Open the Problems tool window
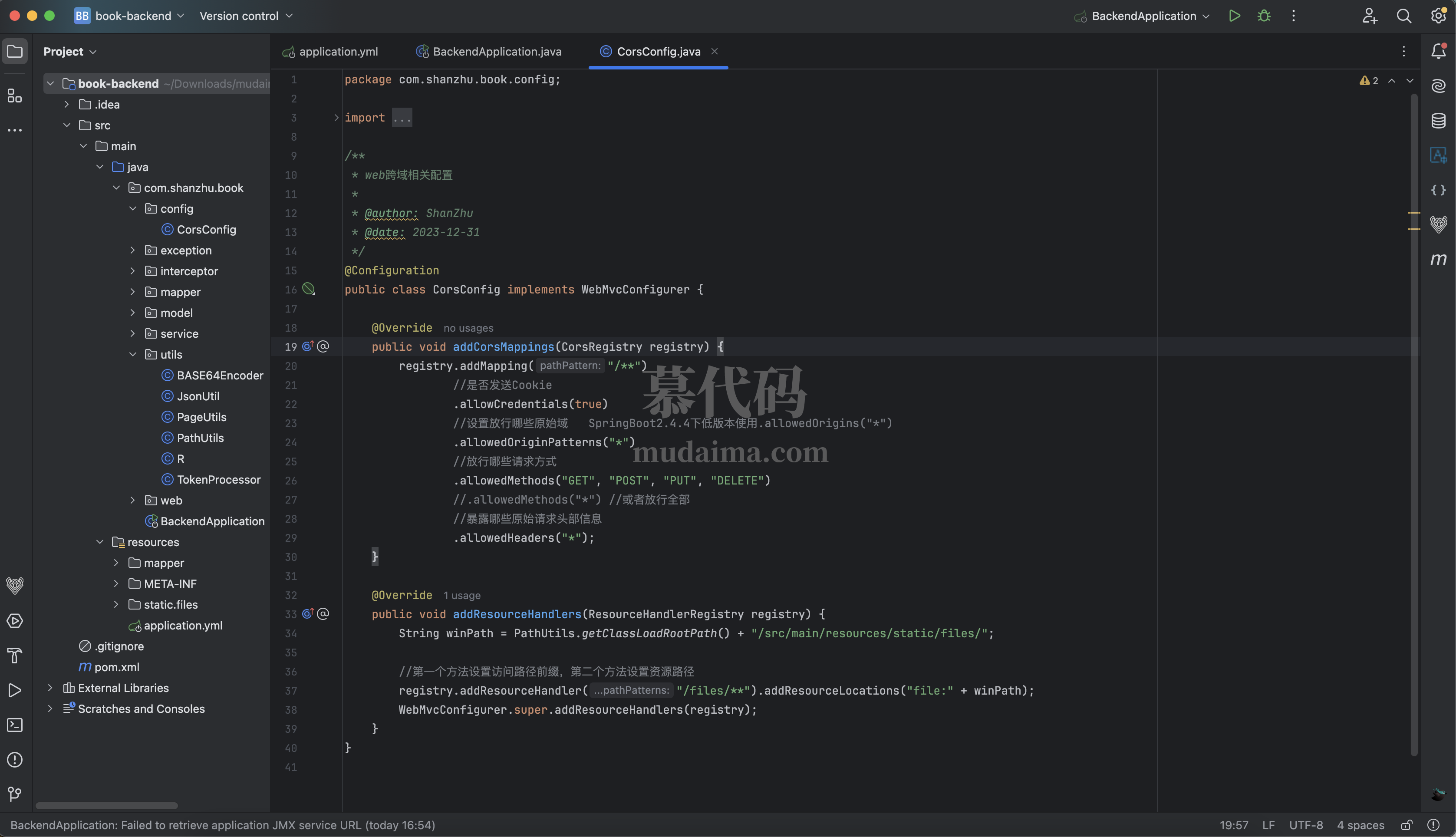This screenshot has height=837, width=1456. [x=14, y=759]
